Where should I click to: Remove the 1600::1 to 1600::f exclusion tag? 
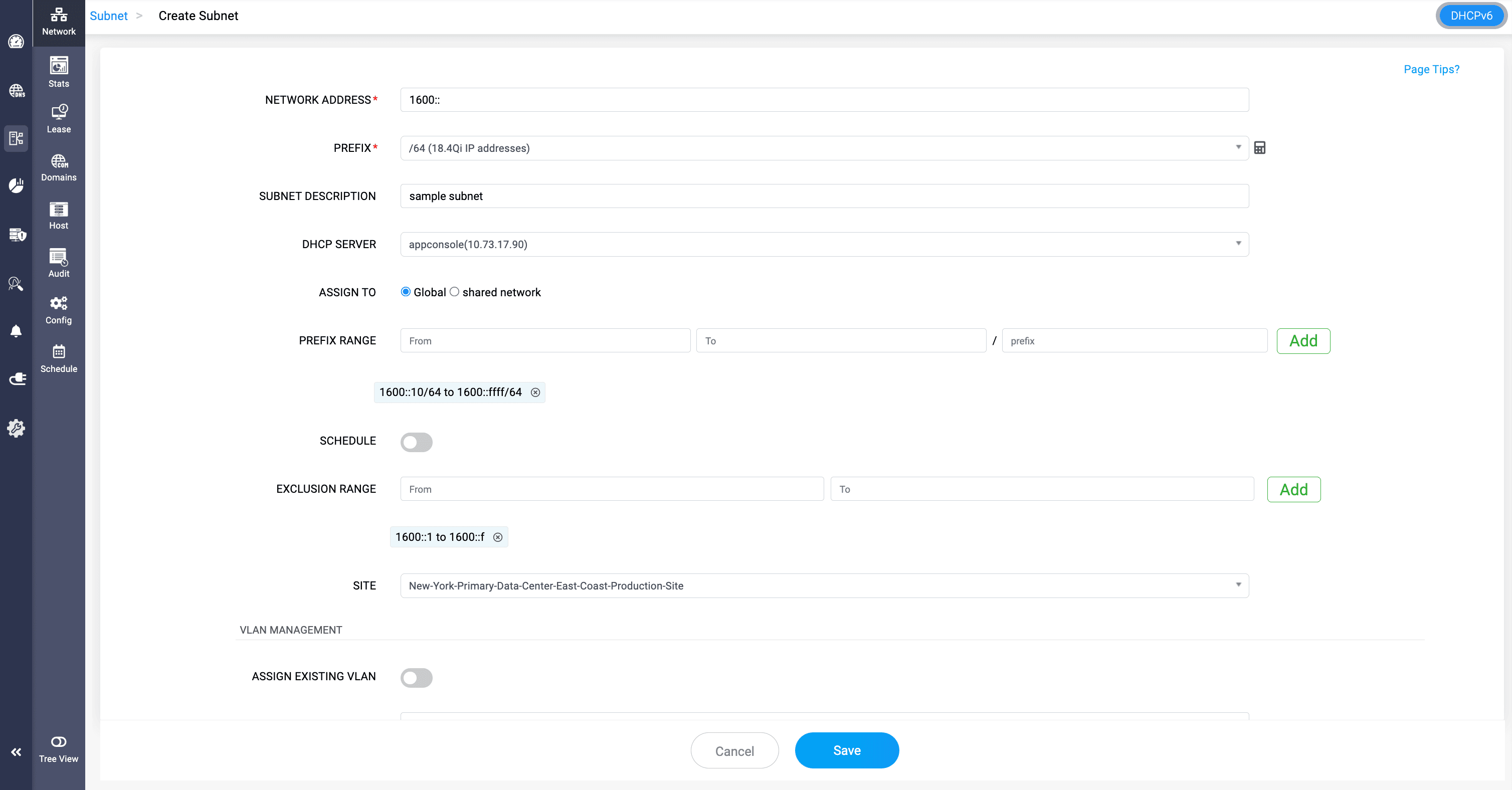pos(497,537)
